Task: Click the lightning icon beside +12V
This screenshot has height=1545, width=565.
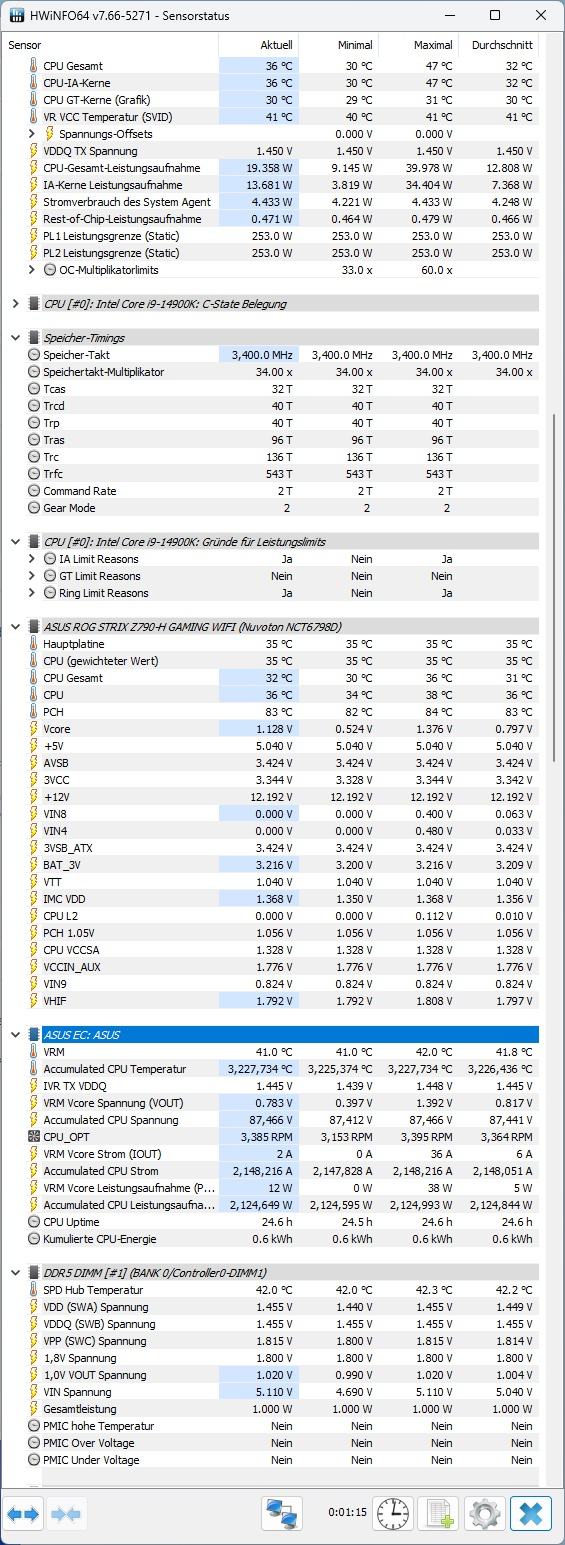Action: [x=34, y=797]
